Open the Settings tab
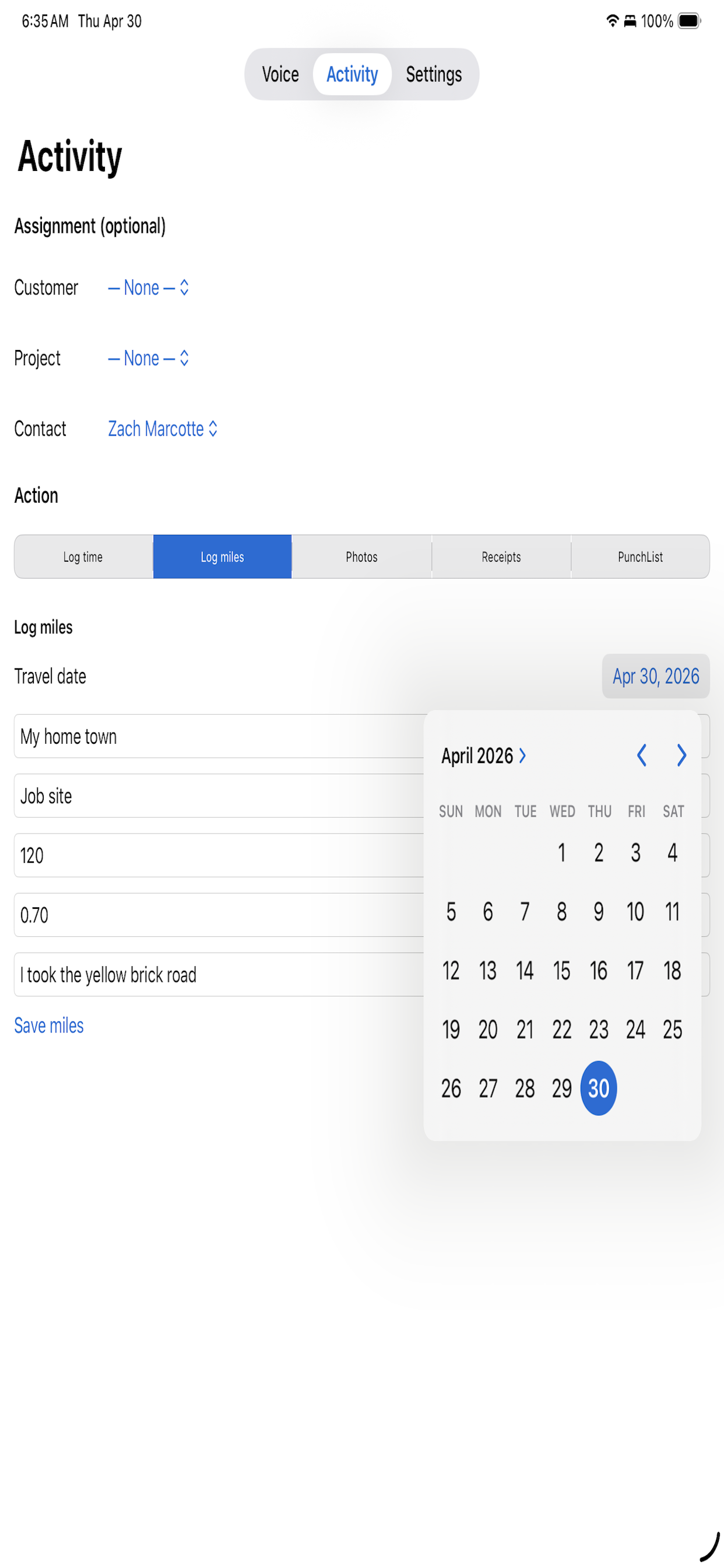724x1568 pixels. 434,74
